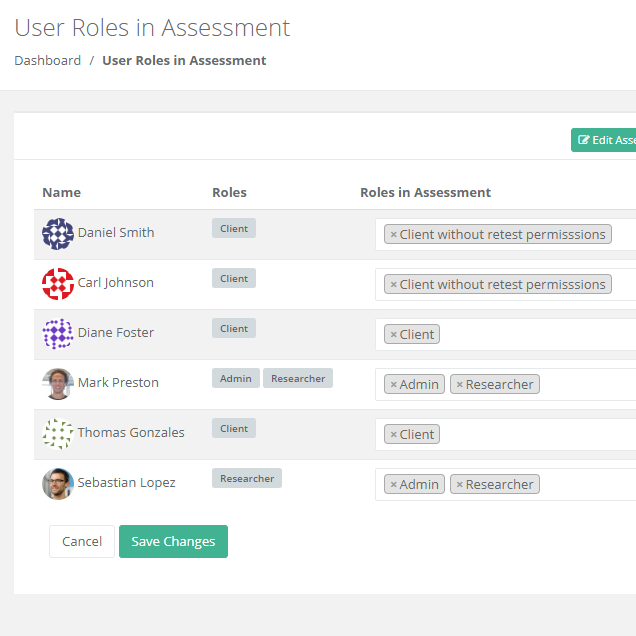Click the name Thomas Gonzales
The width and height of the screenshot is (636, 636).
(x=131, y=432)
